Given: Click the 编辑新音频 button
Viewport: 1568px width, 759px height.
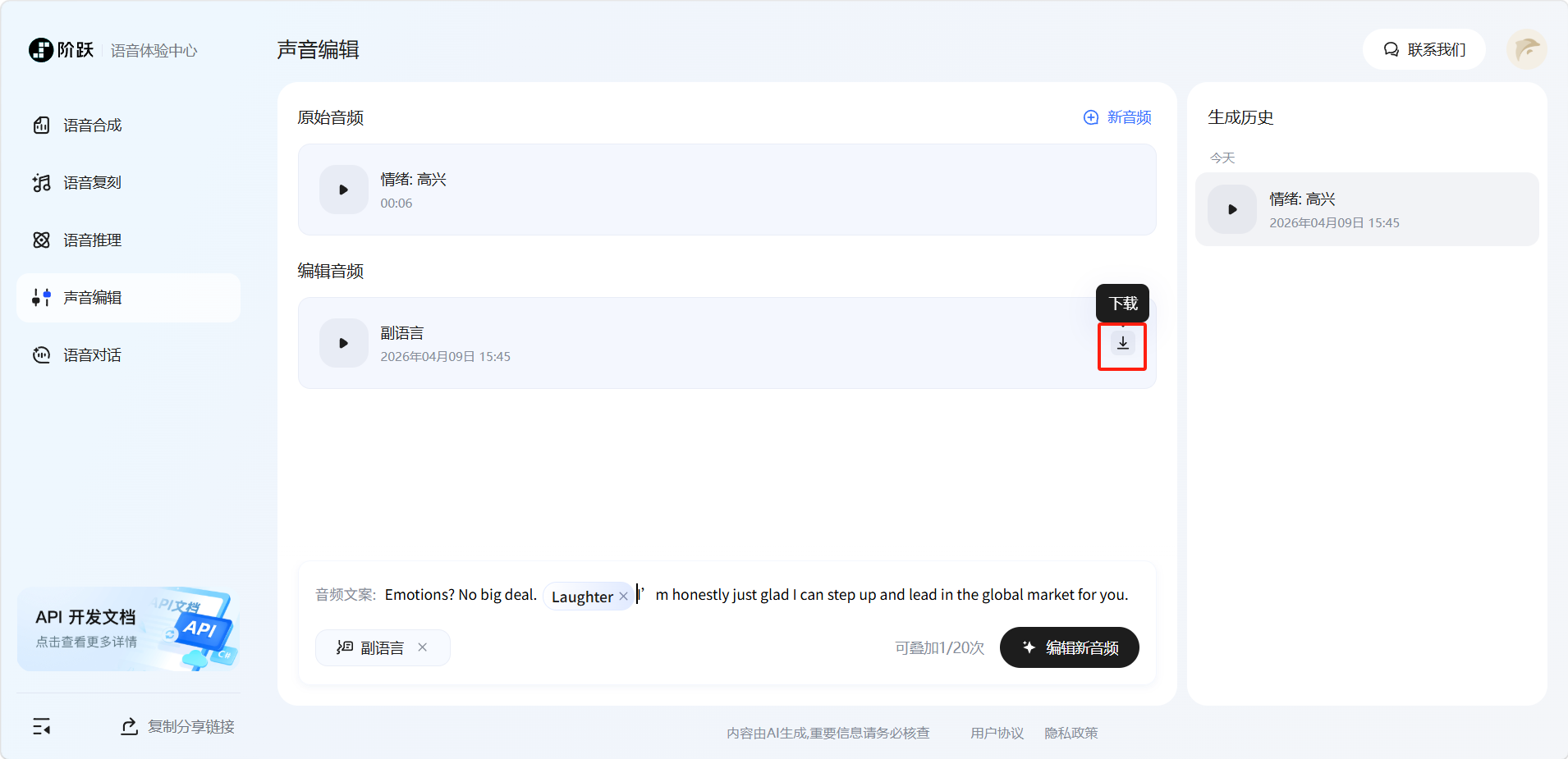Looking at the screenshot, I should click(1069, 647).
